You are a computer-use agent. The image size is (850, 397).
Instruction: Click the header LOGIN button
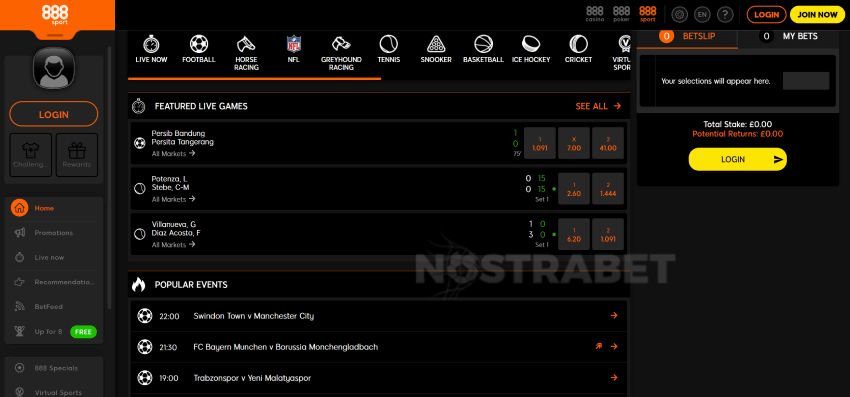[766, 15]
